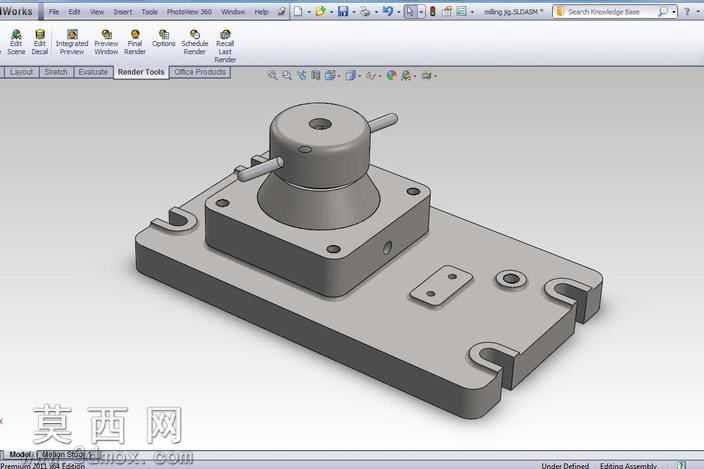Open the View menu
Image resolution: width=704 pixels, height=469 pixels.
pos(97,12)
